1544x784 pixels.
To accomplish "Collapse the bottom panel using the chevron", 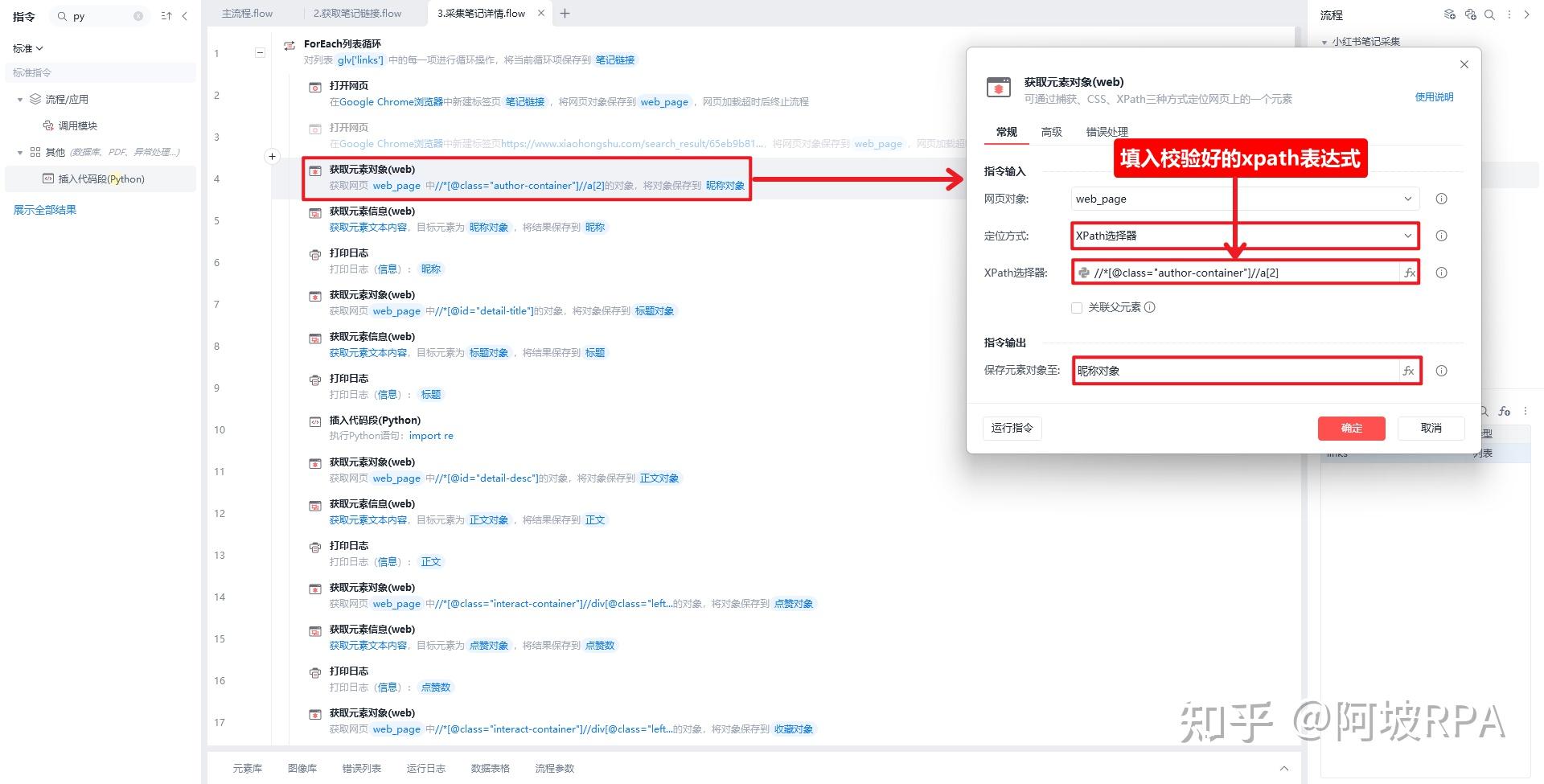I will (x=1285, y=767).
